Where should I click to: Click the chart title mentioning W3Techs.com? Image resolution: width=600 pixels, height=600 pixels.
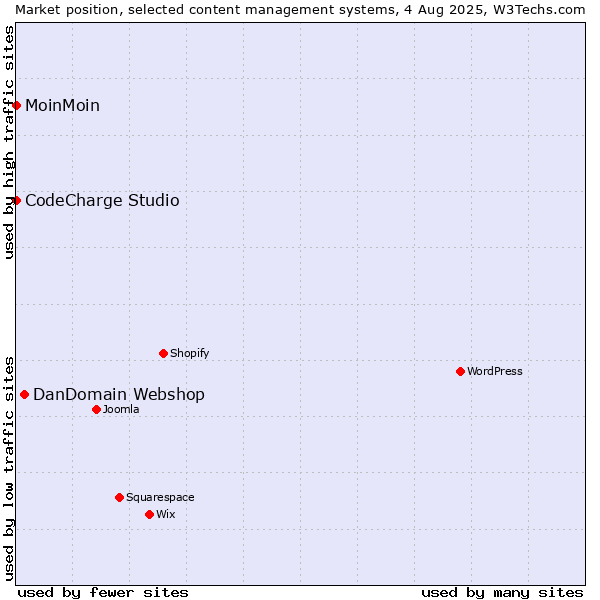pos(300,10)
